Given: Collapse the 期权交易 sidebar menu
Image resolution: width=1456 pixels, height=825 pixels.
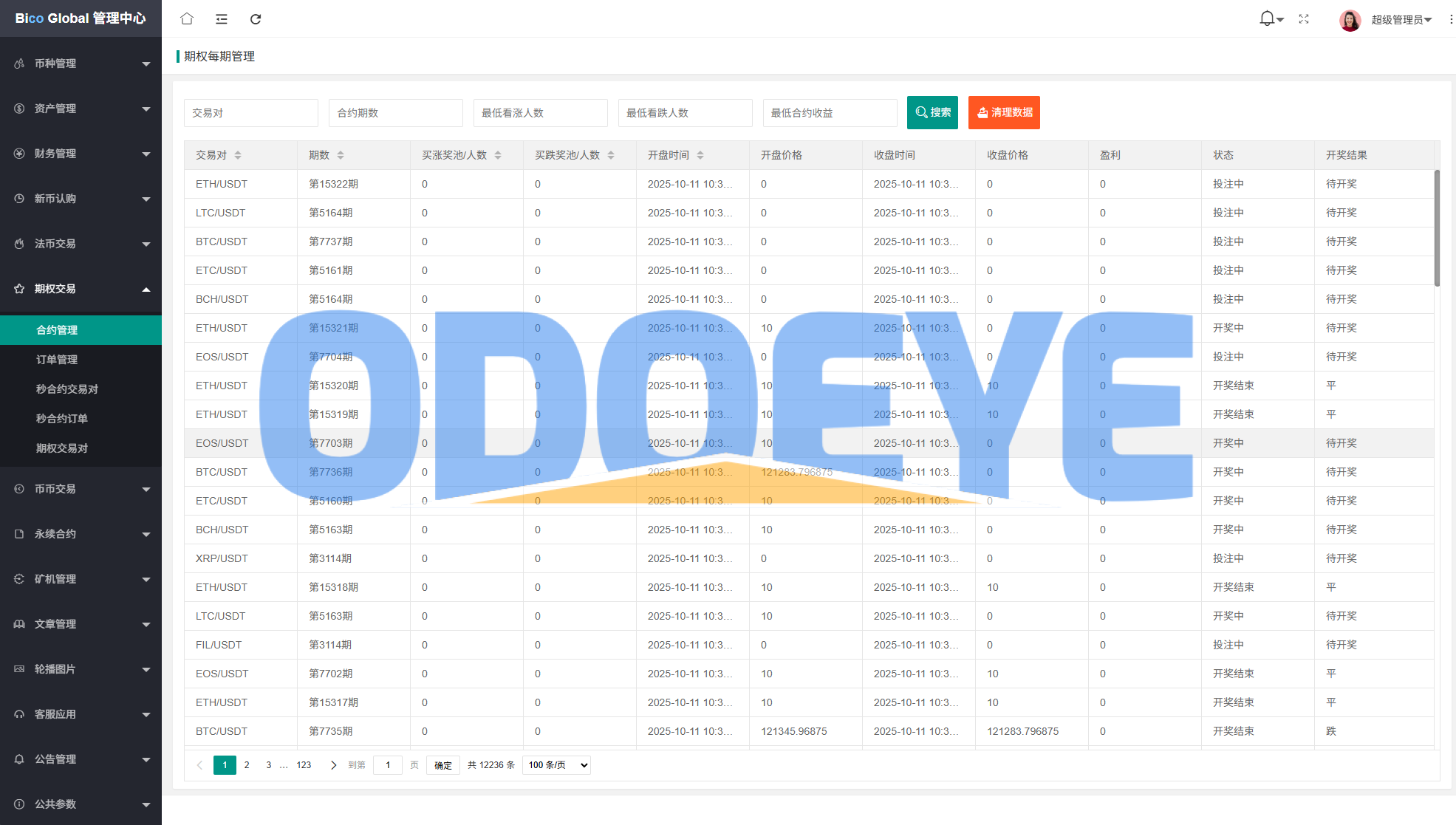Looking at the screenshot, I should [x=81, y=289].
